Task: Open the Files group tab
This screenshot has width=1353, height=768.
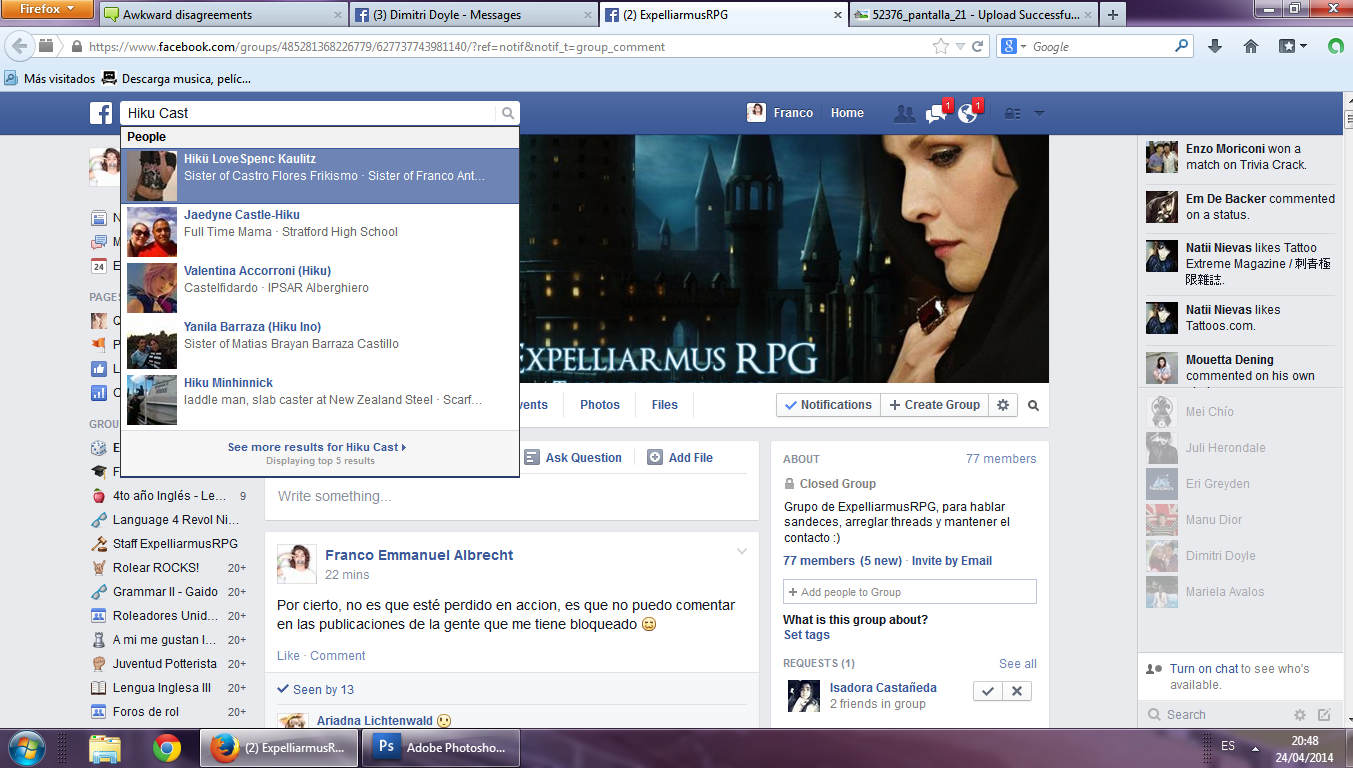Action: pyautogui.click(x=664, y=405)
